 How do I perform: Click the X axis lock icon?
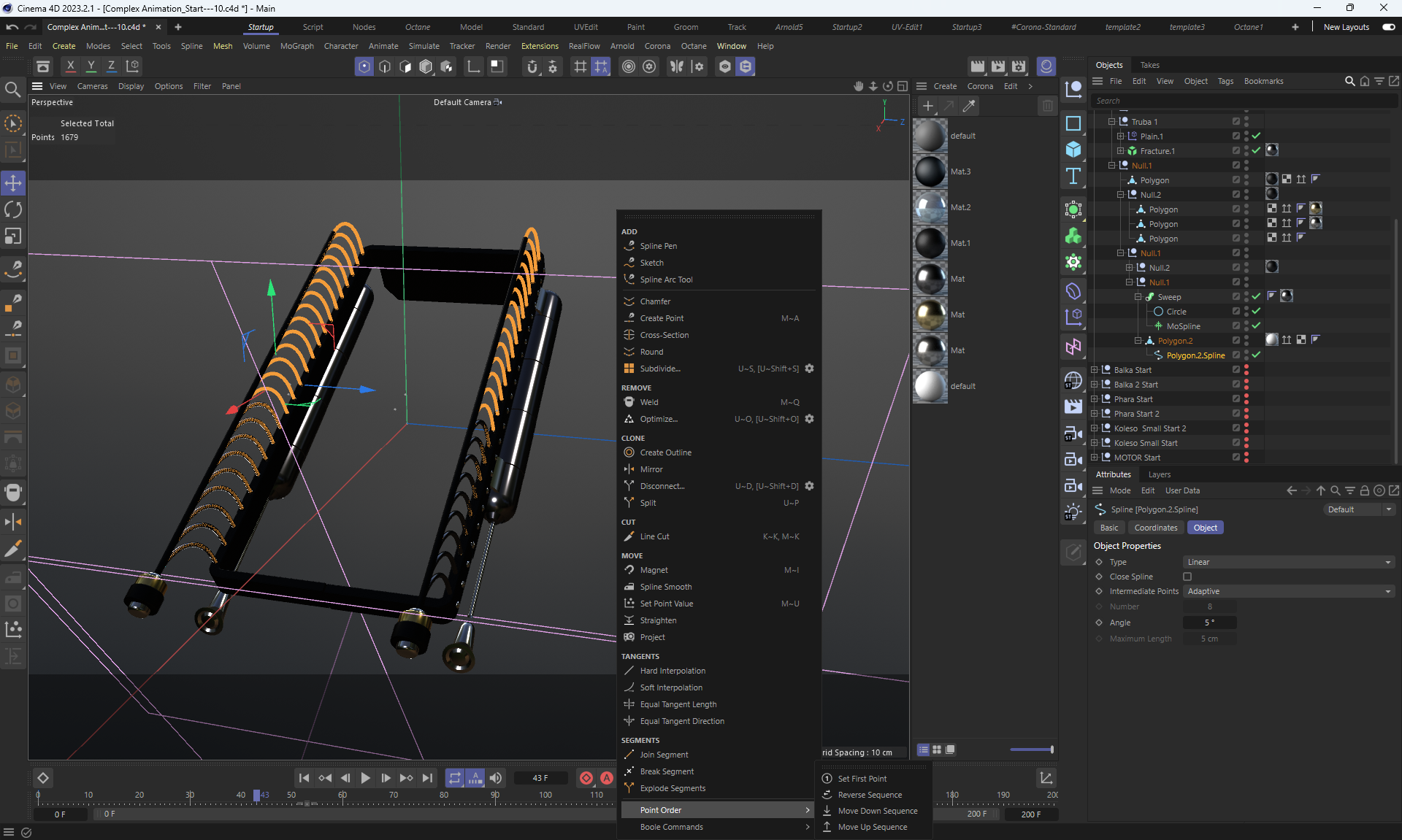tap(70, 66)
